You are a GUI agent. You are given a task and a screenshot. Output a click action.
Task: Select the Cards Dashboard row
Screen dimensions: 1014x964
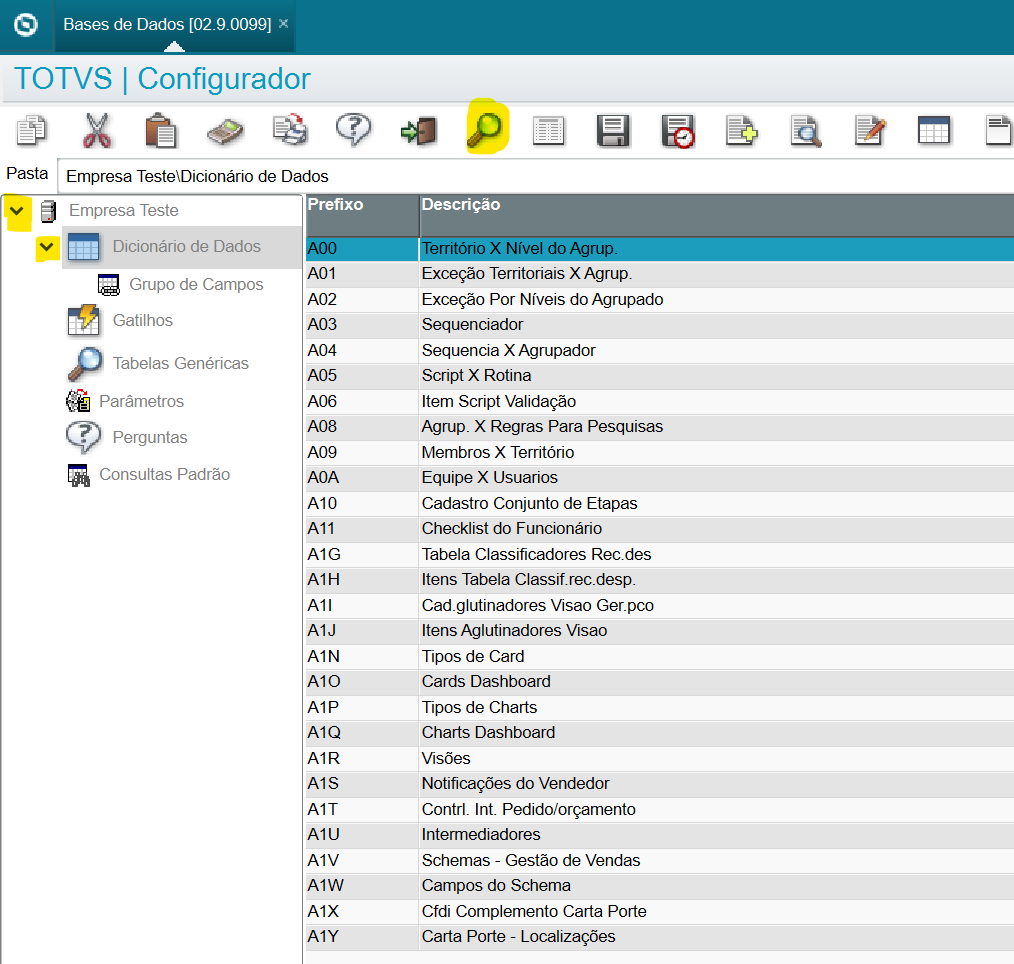point(660,682)
